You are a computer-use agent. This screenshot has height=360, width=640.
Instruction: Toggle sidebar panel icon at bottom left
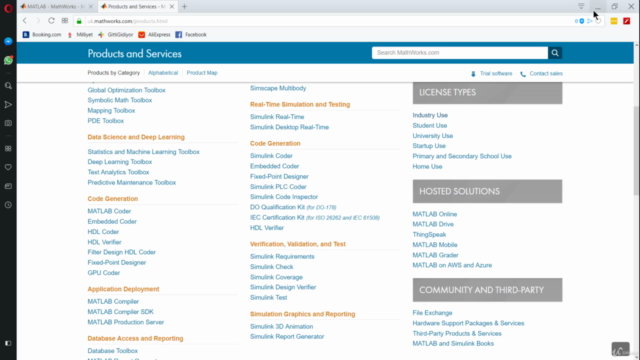[8, 343]
